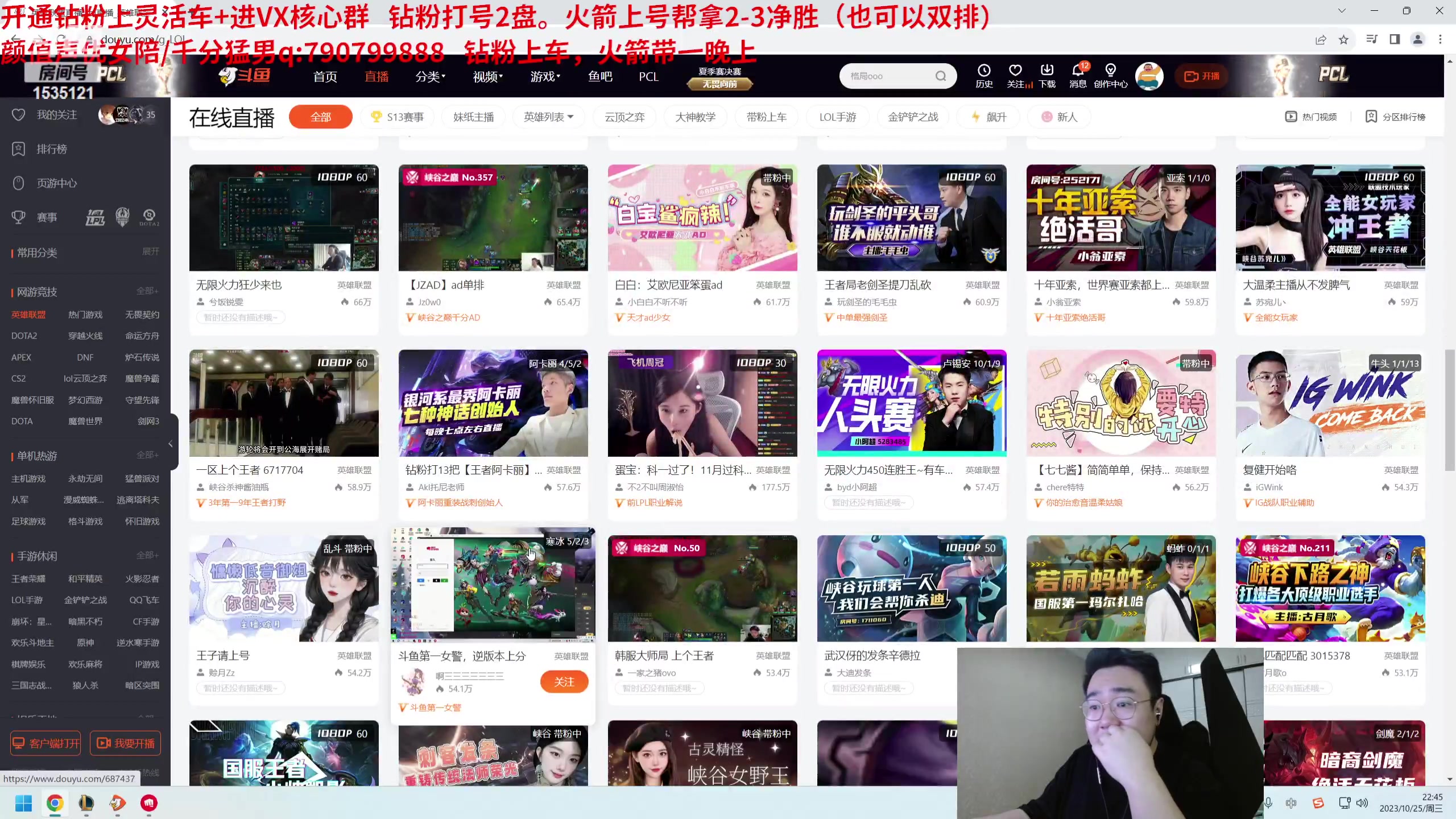Screen dimensions: 1456x819
Task: Click the 我要开播 button
Action: (125, 743)
